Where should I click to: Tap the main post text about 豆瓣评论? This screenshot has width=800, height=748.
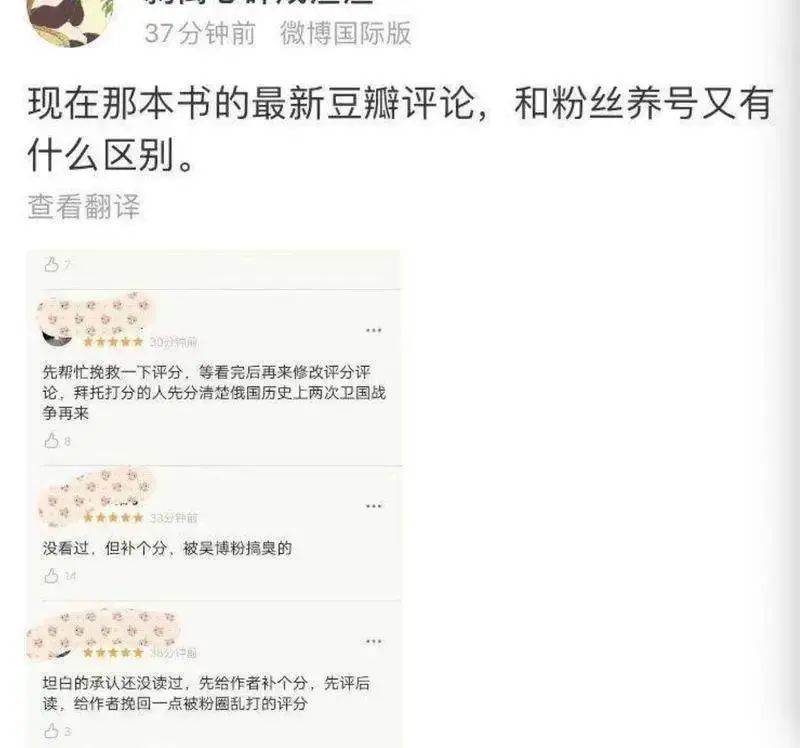pos(400,130)
